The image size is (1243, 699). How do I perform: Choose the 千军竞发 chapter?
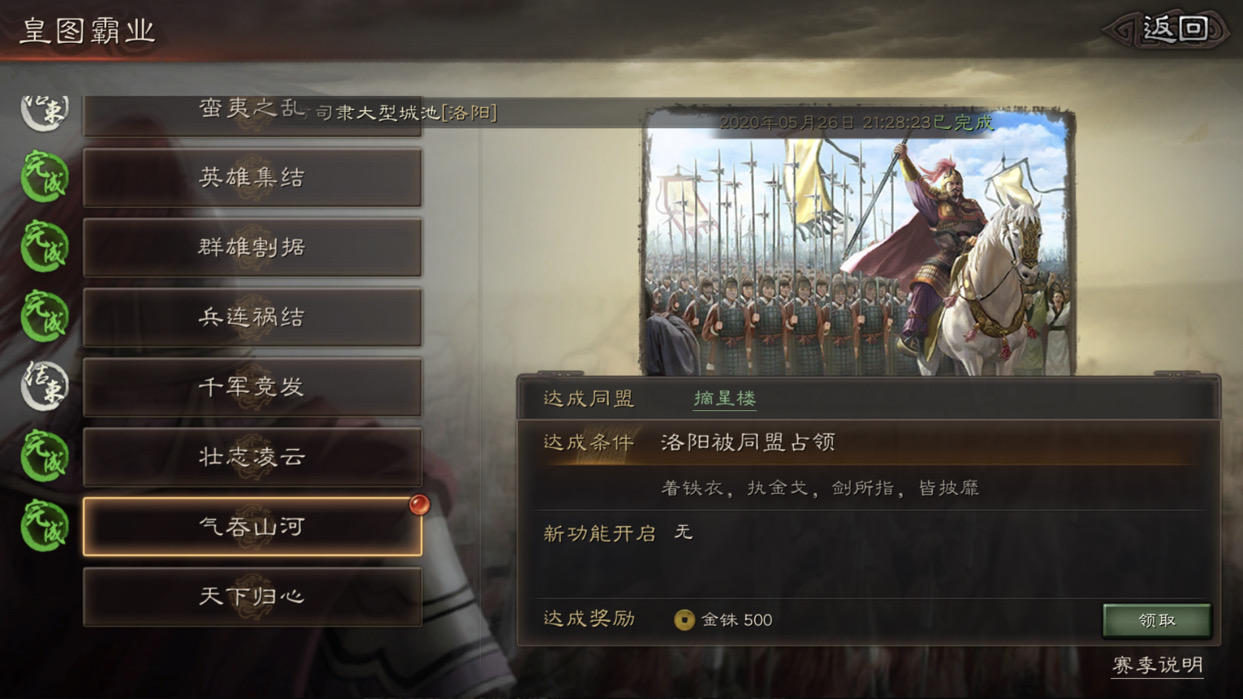(x=252, y=387)
